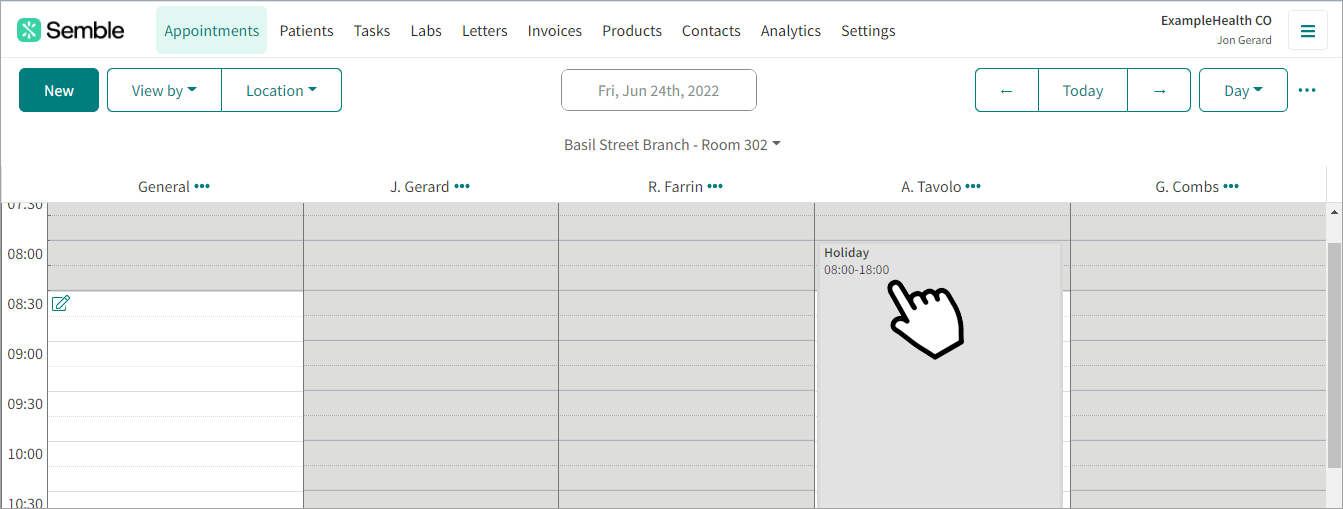Expand the Location dropdown

pos(281,90)
